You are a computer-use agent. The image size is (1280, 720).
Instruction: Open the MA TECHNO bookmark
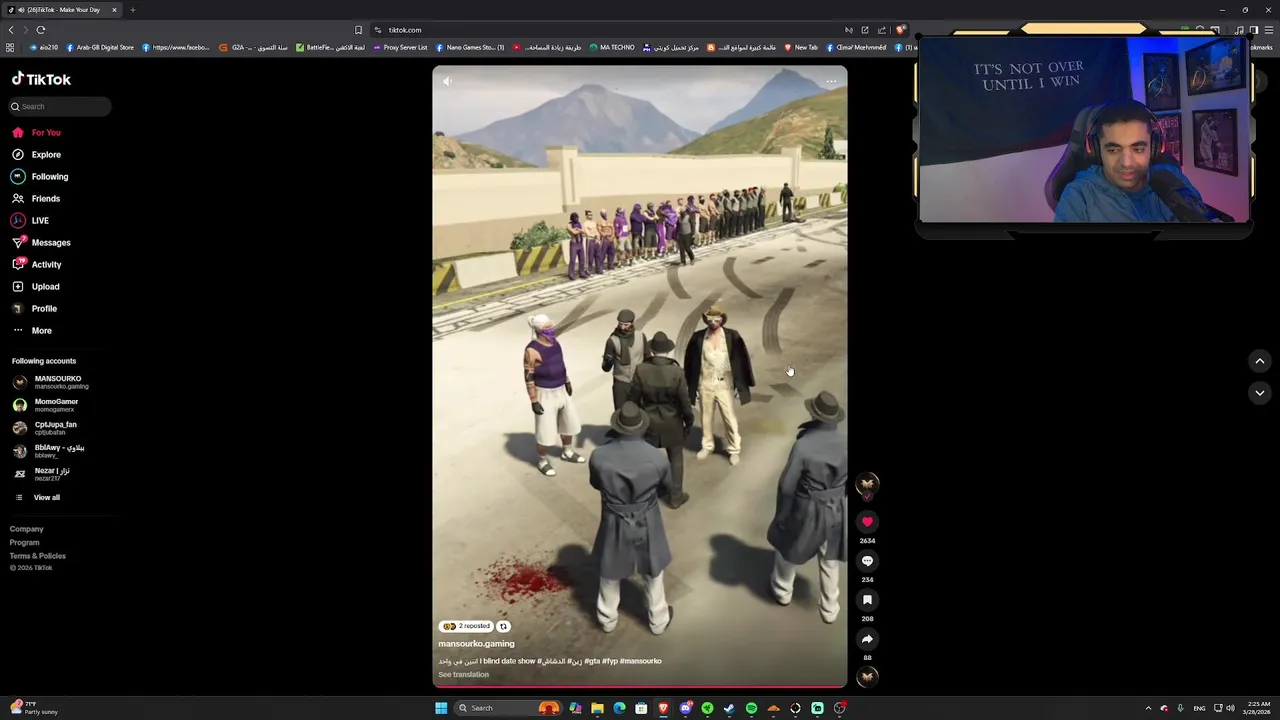pyautogui.click(x=612, y=47)
